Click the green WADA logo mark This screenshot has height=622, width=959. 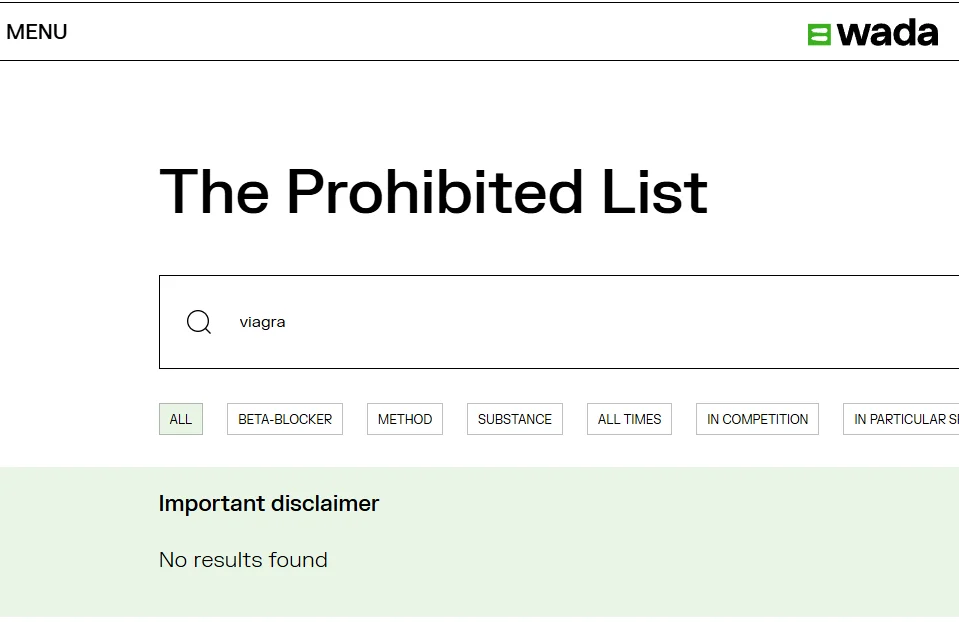click(x=819, y=34)
